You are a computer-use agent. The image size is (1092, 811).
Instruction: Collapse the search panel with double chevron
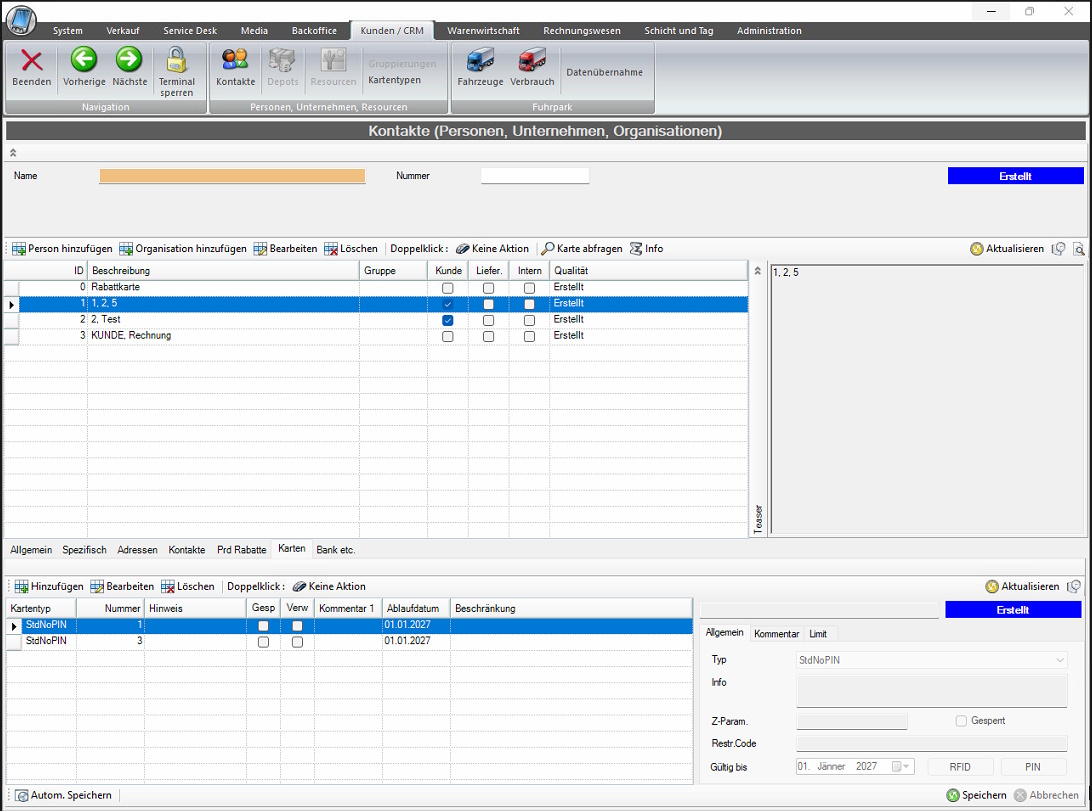[x=14, y=153]
